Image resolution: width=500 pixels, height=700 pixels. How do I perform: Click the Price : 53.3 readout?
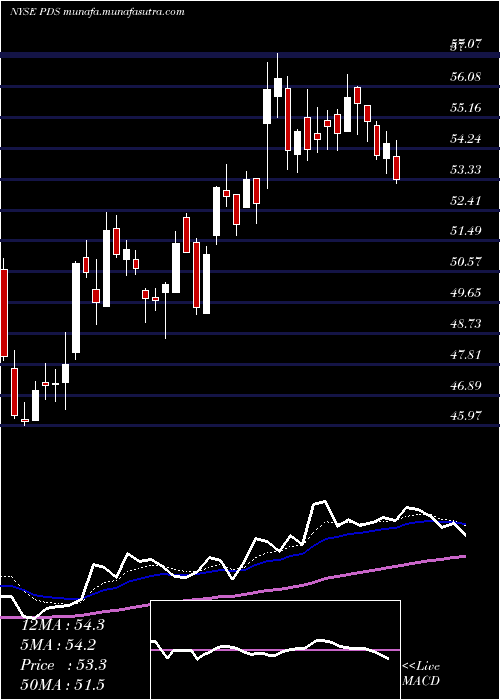point(63,665)
